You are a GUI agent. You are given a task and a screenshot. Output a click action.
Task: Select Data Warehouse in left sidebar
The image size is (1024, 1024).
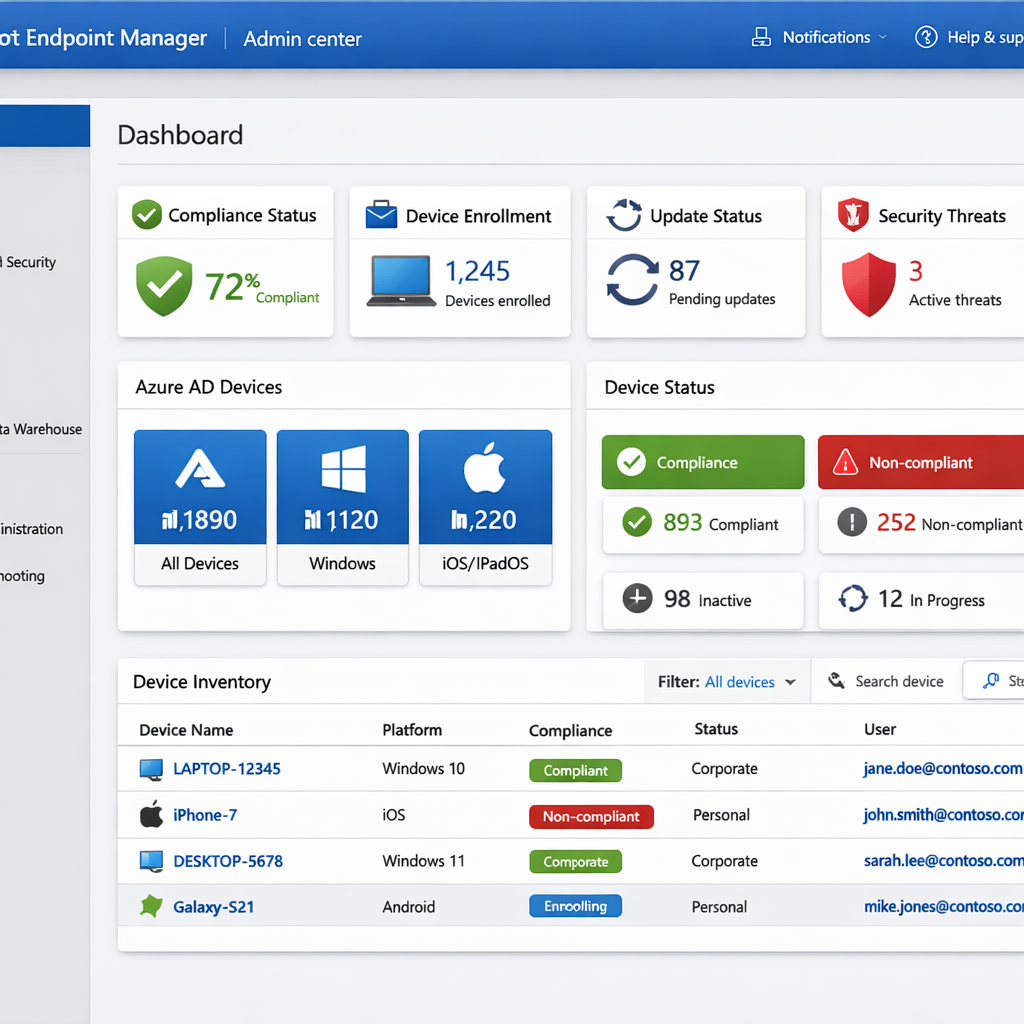pyautogui.click(x=41, y=429)
